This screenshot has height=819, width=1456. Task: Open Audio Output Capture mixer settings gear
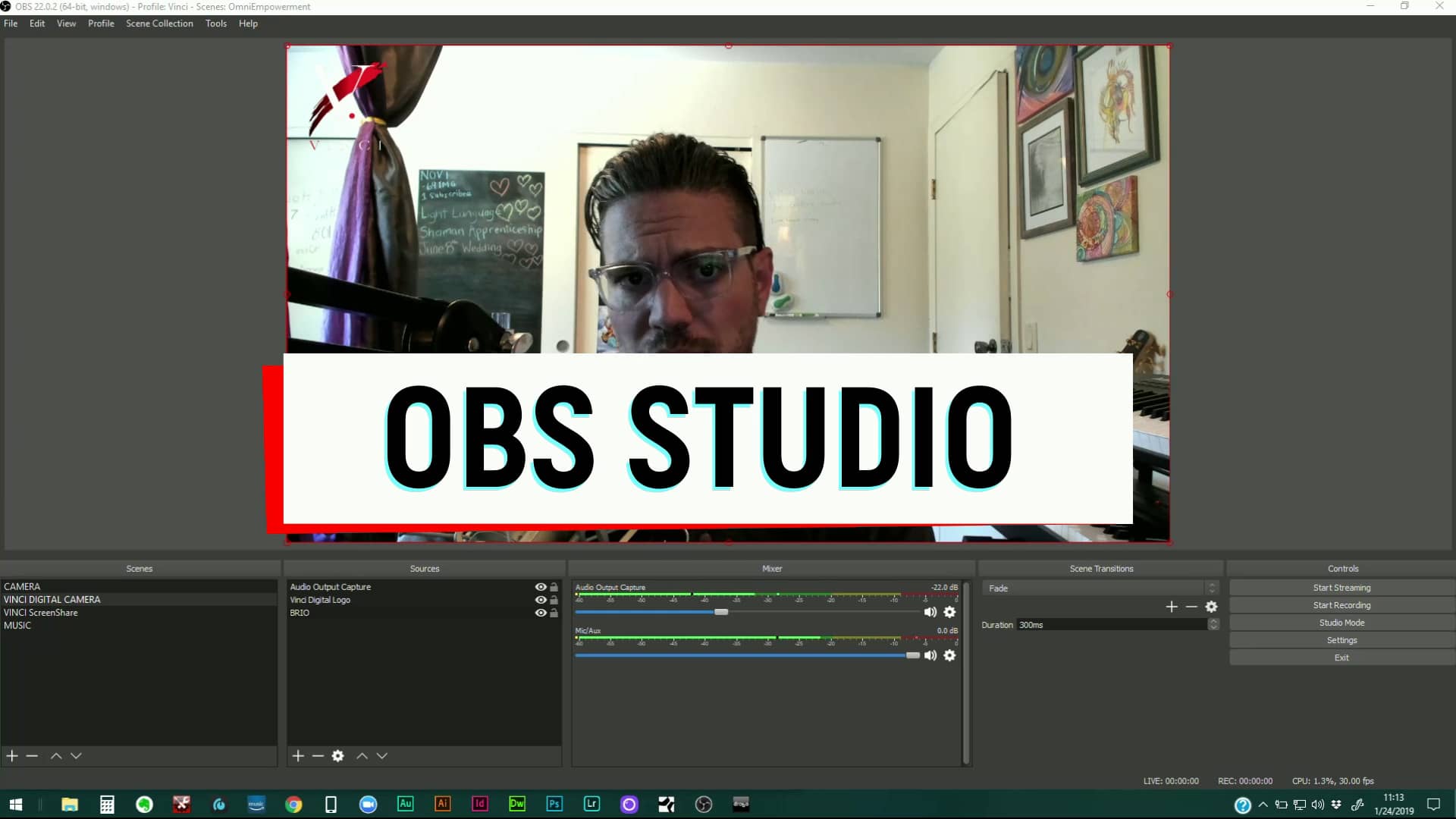950,612
